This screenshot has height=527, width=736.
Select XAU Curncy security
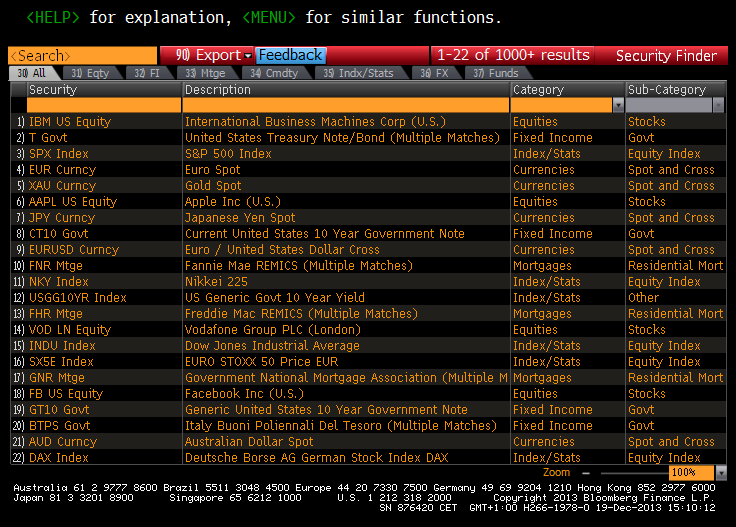tap(62, 185)
